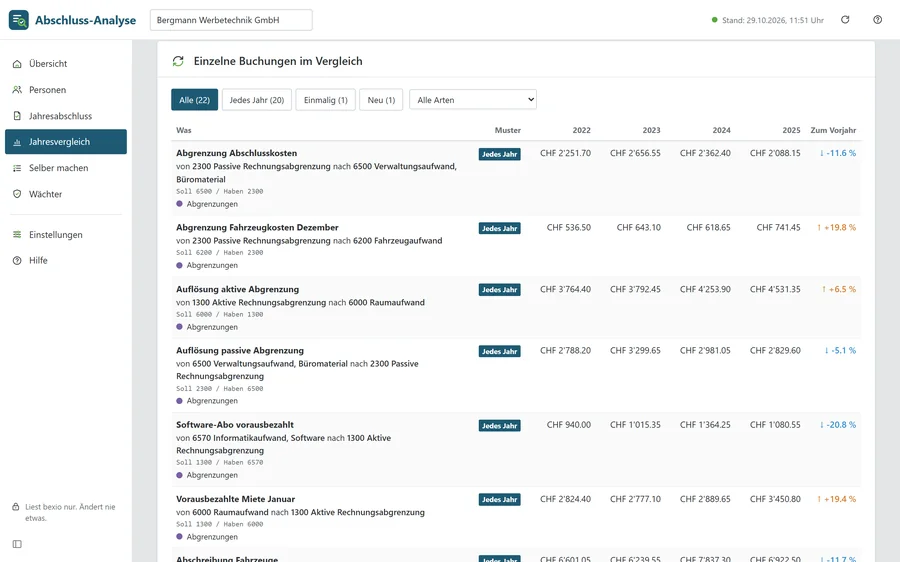Screen dimensions: 900x562
Task: Click the title 'Auflösung aktive Abgrenzung'
Action: click(238, 289)
